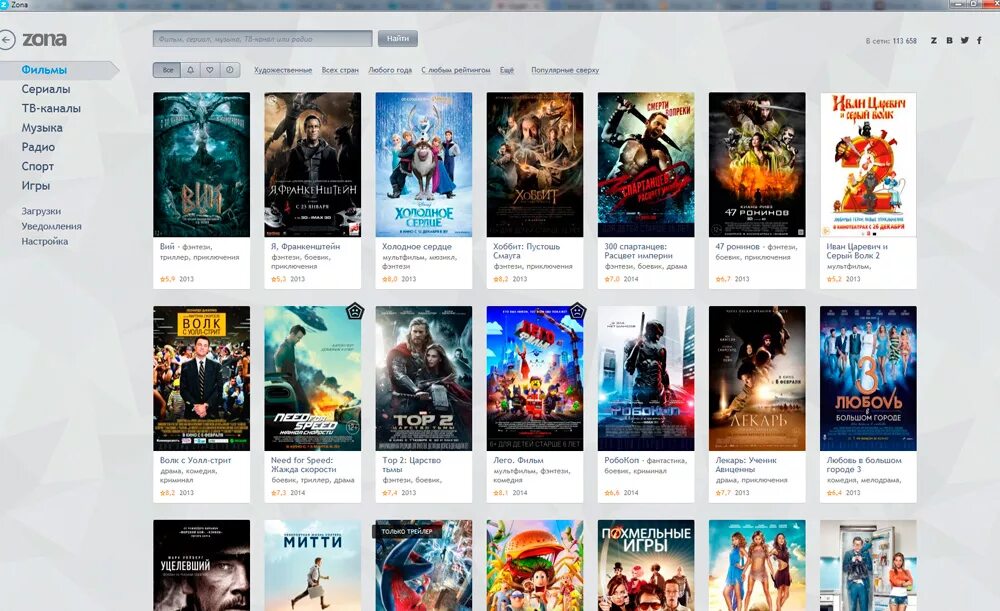Click the 'Холодное сердце' title text
The height and width of the screenshot is (611, 1000).
(x=416, y=246)
